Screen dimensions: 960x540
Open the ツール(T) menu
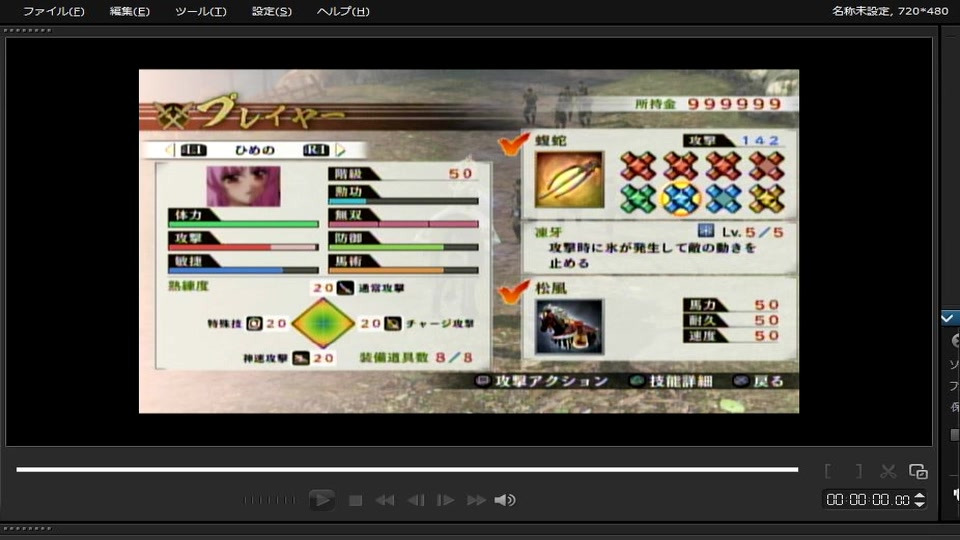[200, 11]
